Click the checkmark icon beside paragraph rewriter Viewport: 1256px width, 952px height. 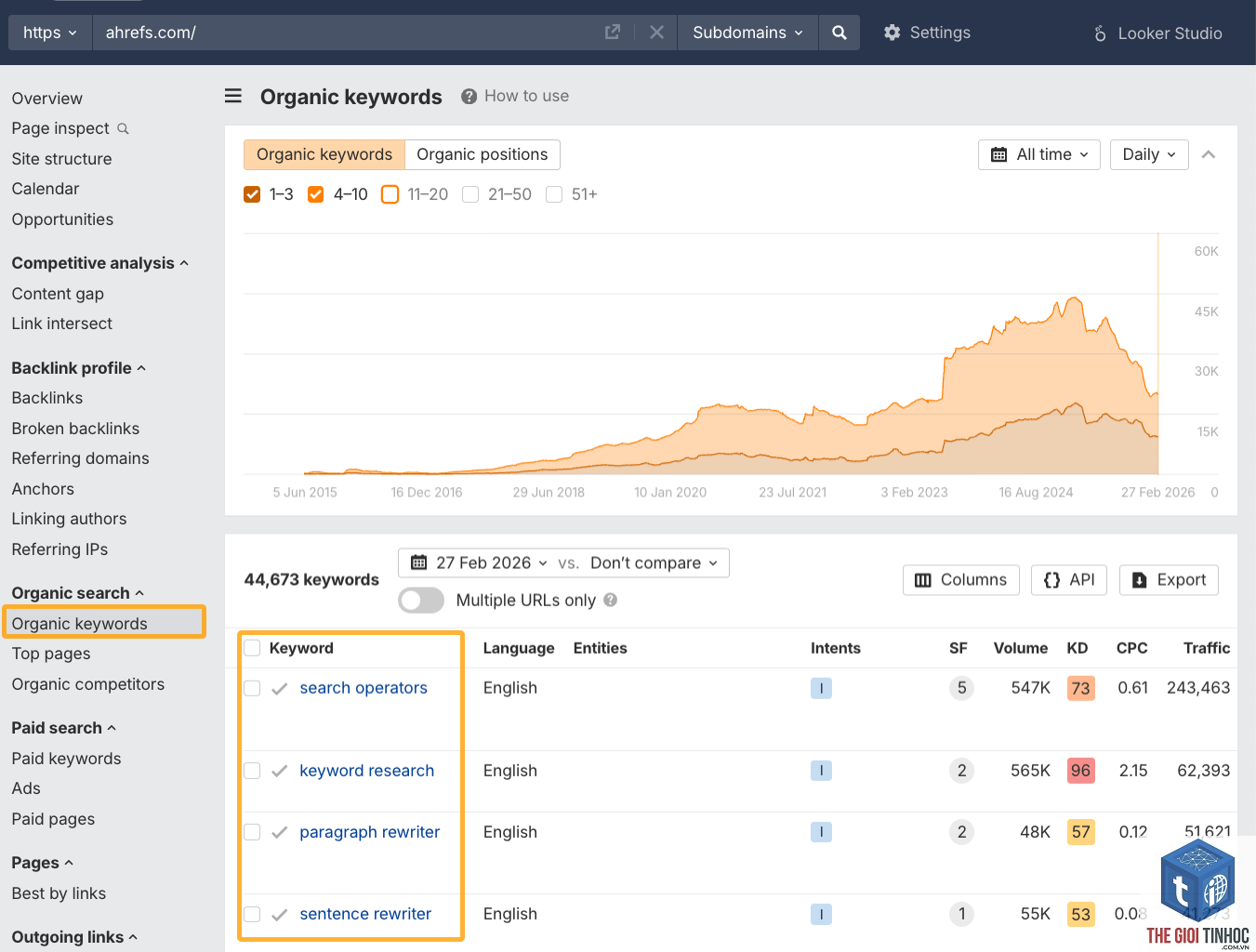[279, 832]
